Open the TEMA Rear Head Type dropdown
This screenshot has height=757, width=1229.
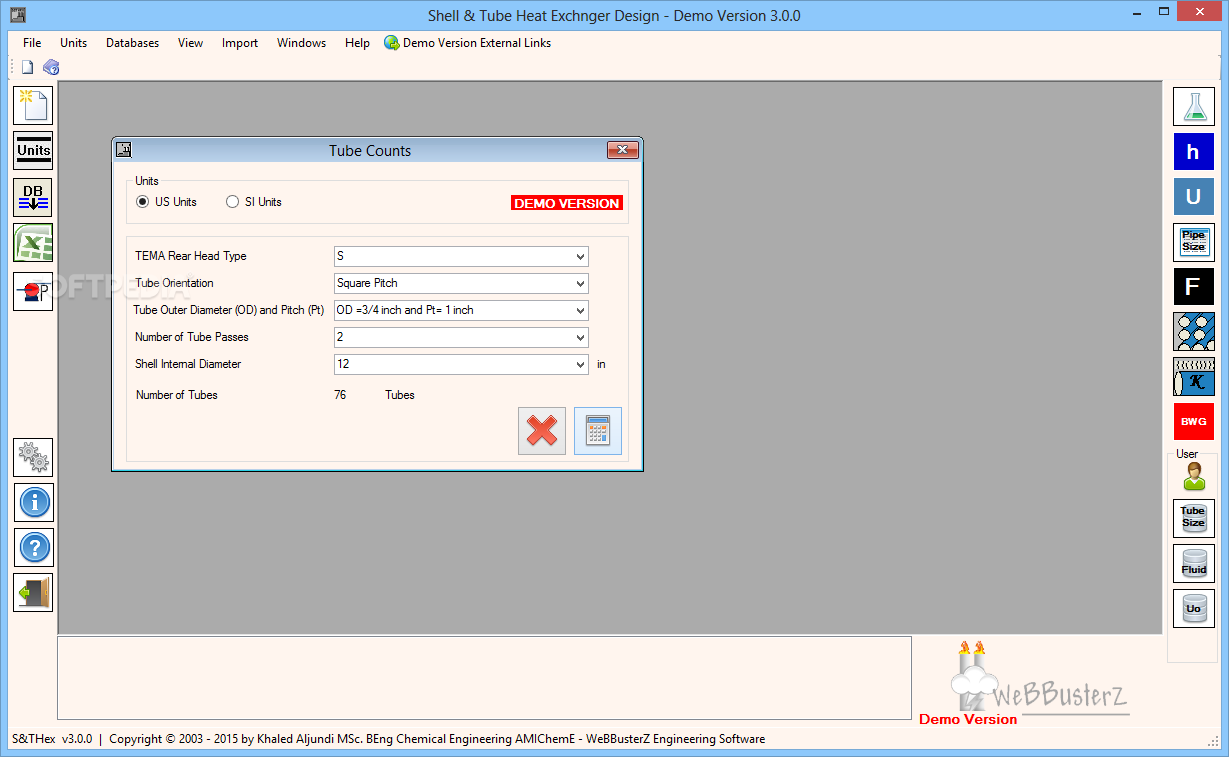click(461, 256)
